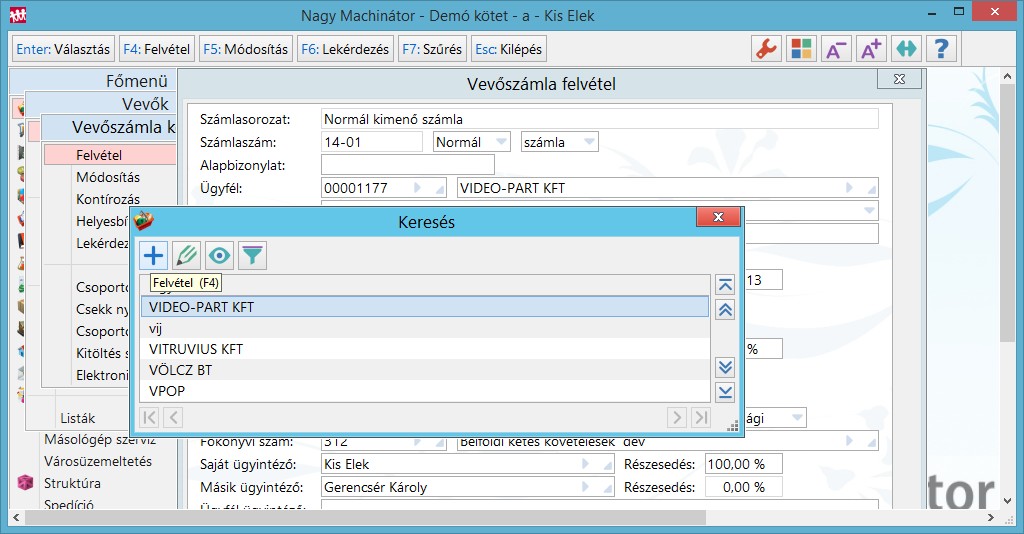Jump to bottom of search list
Screen dimensions: 1024x534
(726, 391)
